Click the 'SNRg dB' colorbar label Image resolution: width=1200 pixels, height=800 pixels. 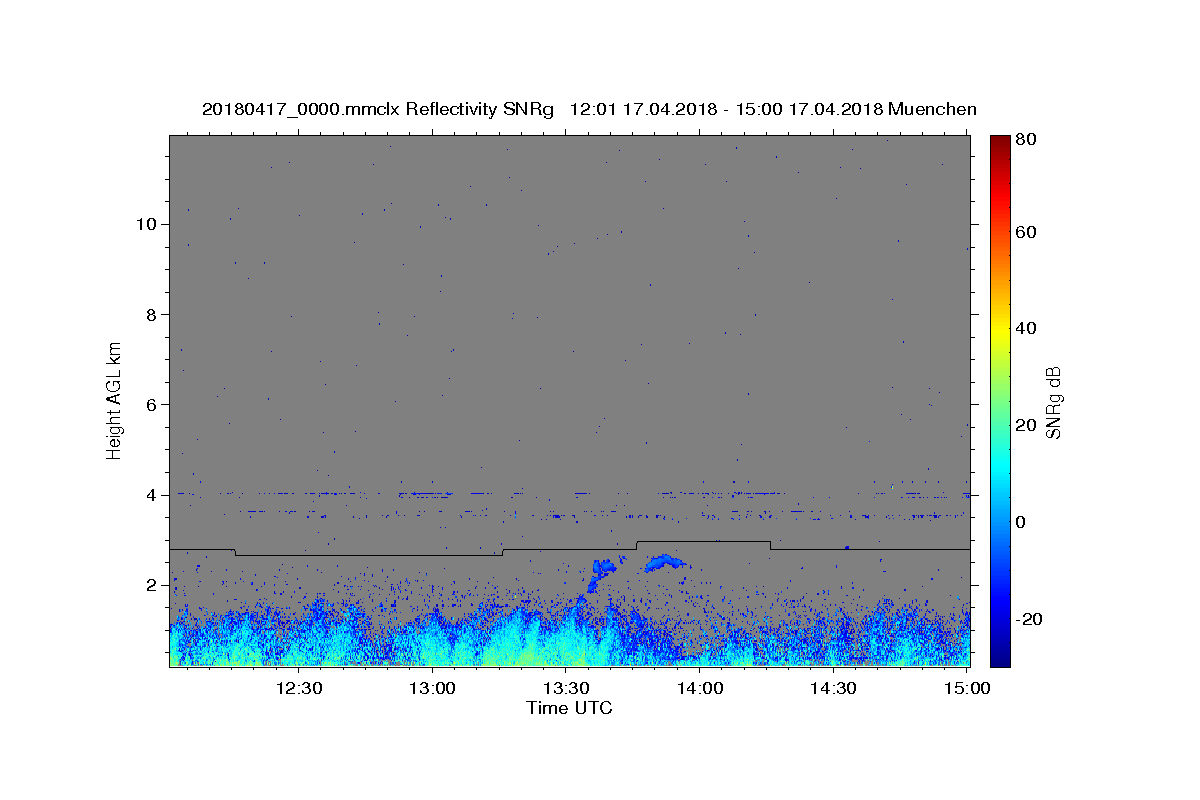click(1053, 402)
